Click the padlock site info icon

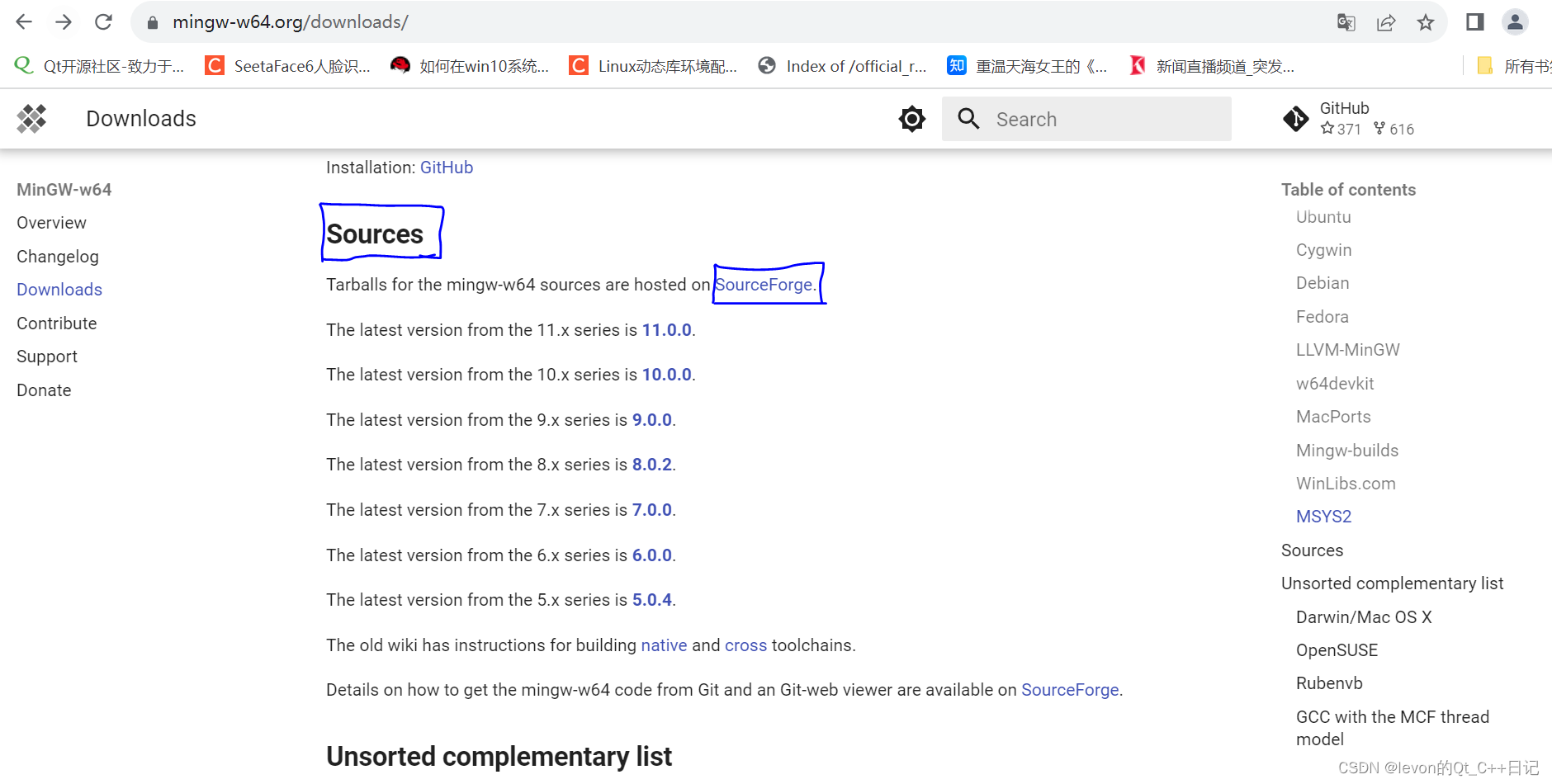(x=152, y=22)
